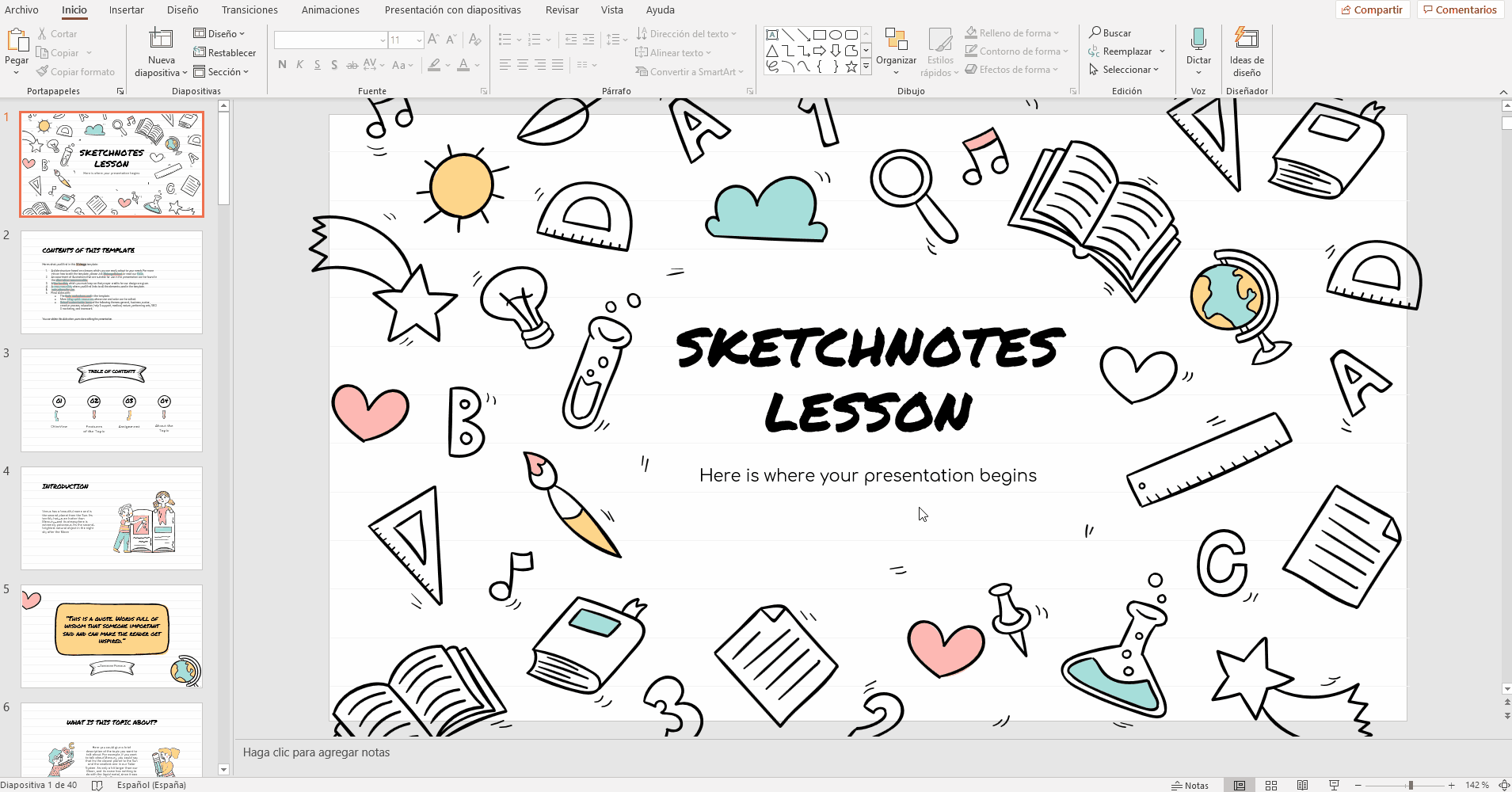Click text highlight color swatch
Image resolution: width=1512 pixels, height=792 pixels.
click(434, 65)
